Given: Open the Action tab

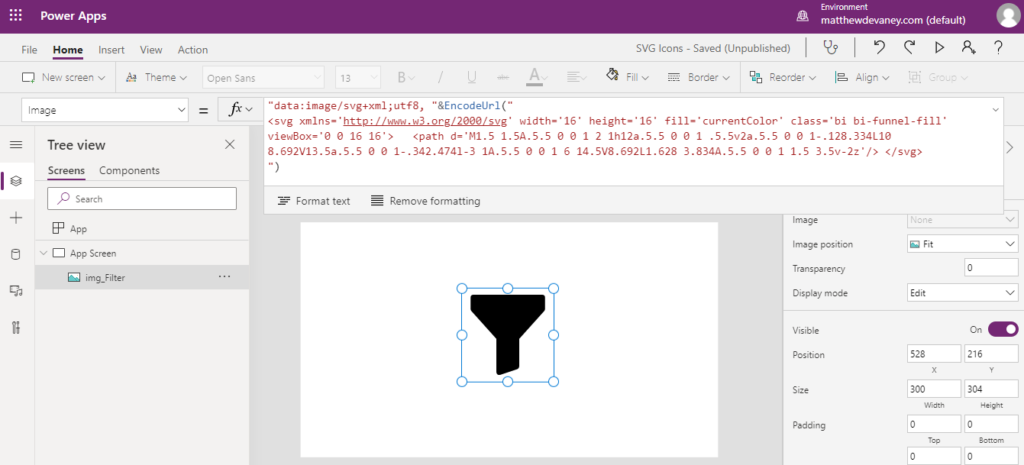Looking at the screenshot, I should (193, 50).
